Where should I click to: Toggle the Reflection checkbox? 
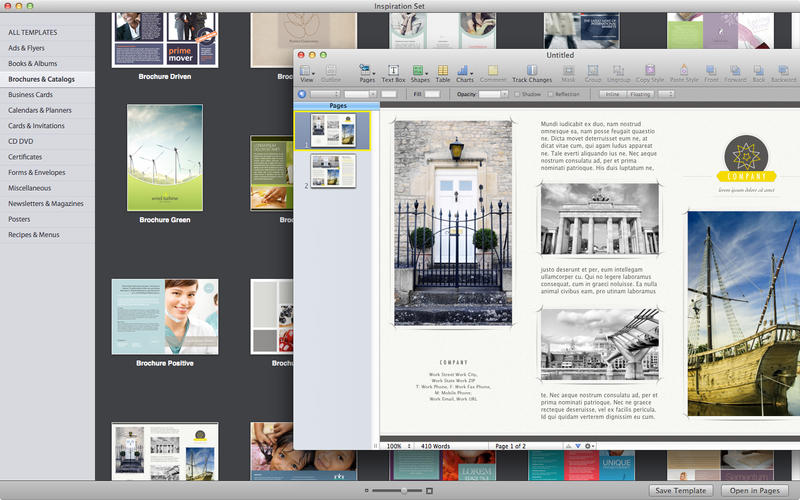549,94
